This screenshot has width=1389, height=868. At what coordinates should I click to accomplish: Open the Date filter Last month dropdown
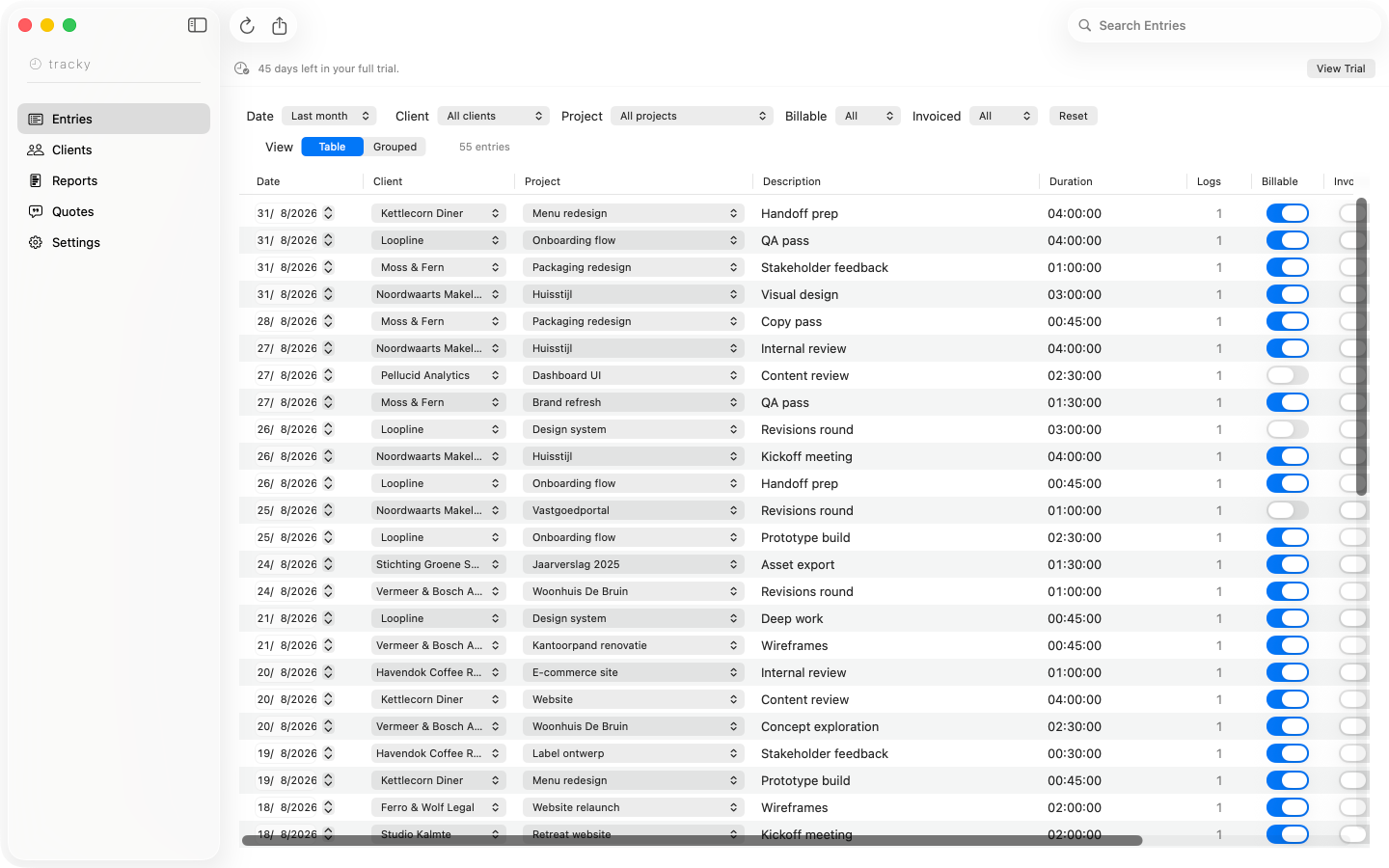(x=329, y=117)
